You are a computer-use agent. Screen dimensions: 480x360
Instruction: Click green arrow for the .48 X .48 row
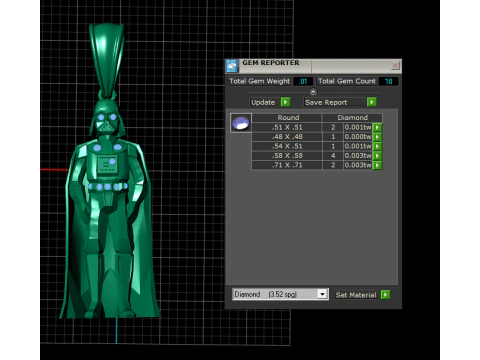point(377,137)
